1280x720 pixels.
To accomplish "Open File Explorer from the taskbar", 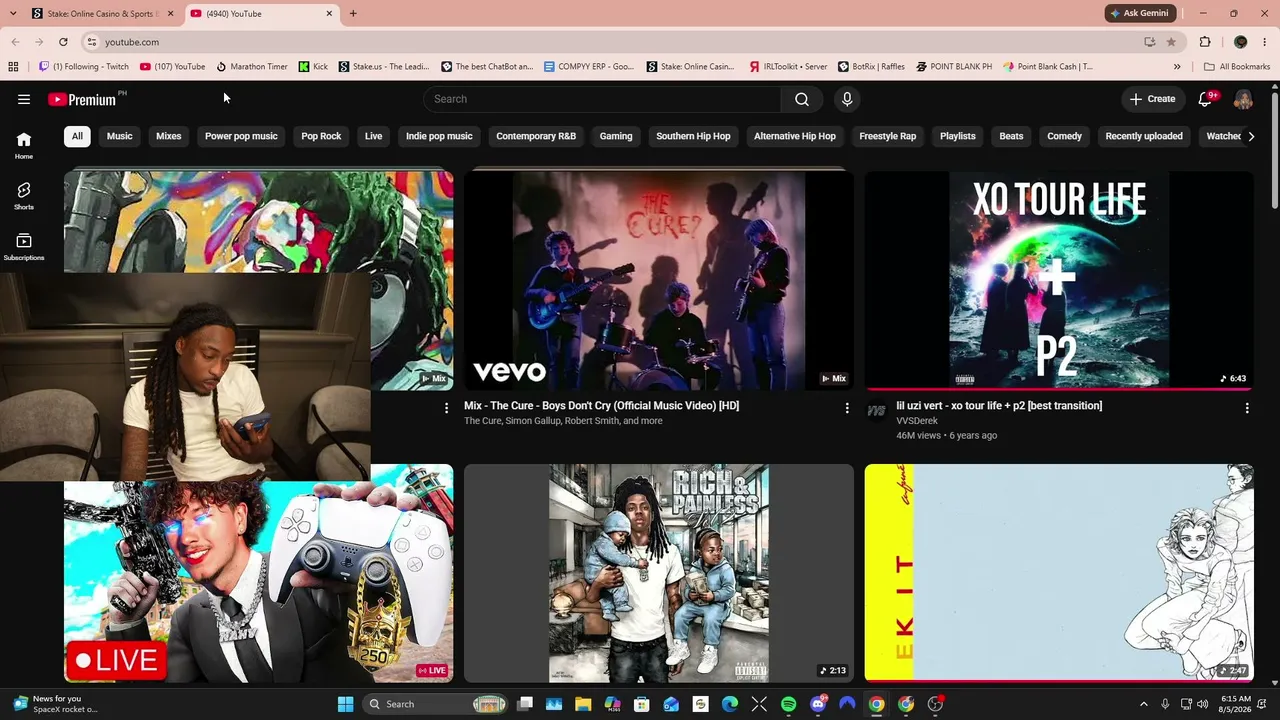I will point(583,704).
